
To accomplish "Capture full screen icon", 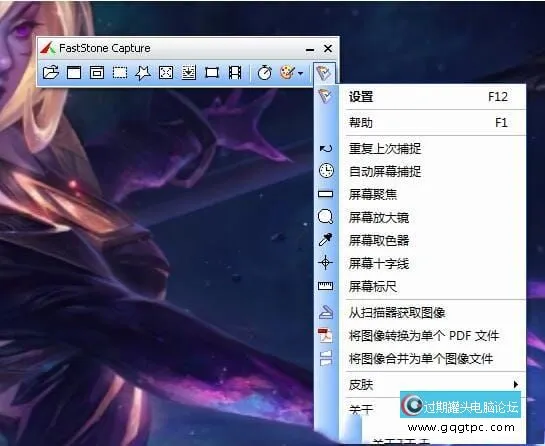I will [x=166, y=73].
